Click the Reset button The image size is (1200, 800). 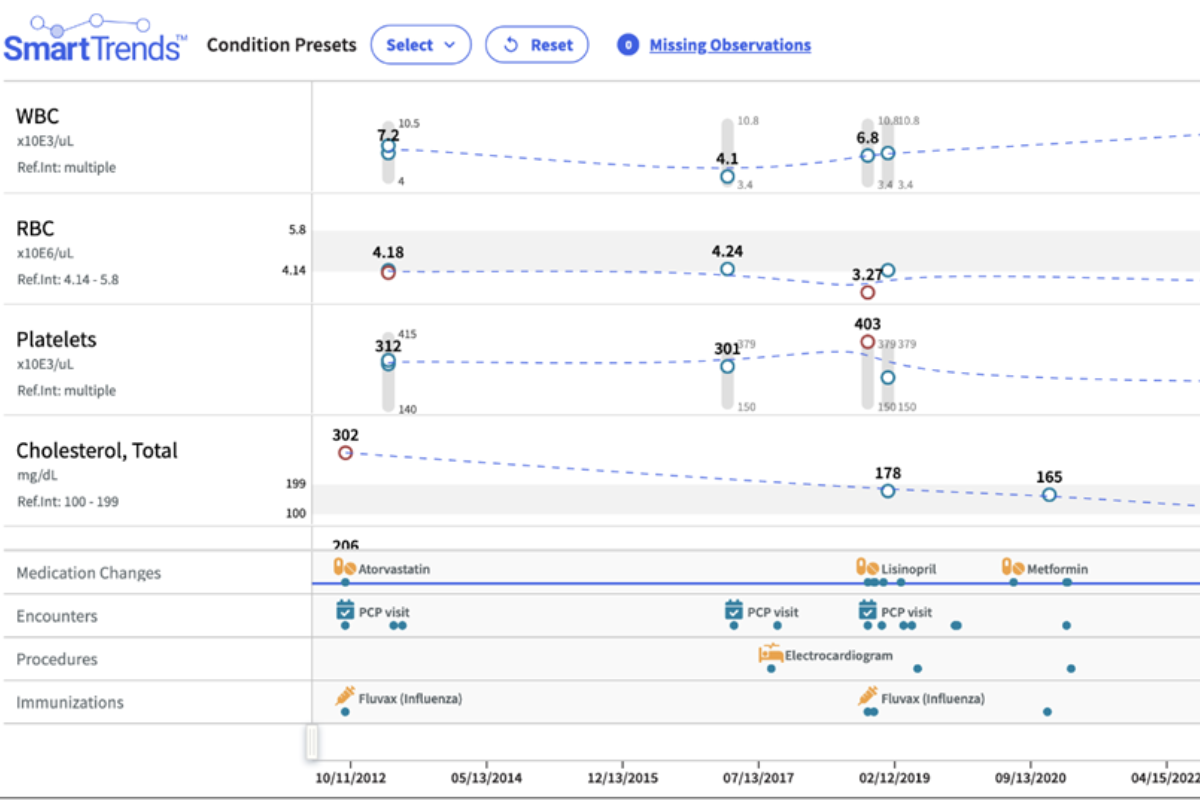537,44
